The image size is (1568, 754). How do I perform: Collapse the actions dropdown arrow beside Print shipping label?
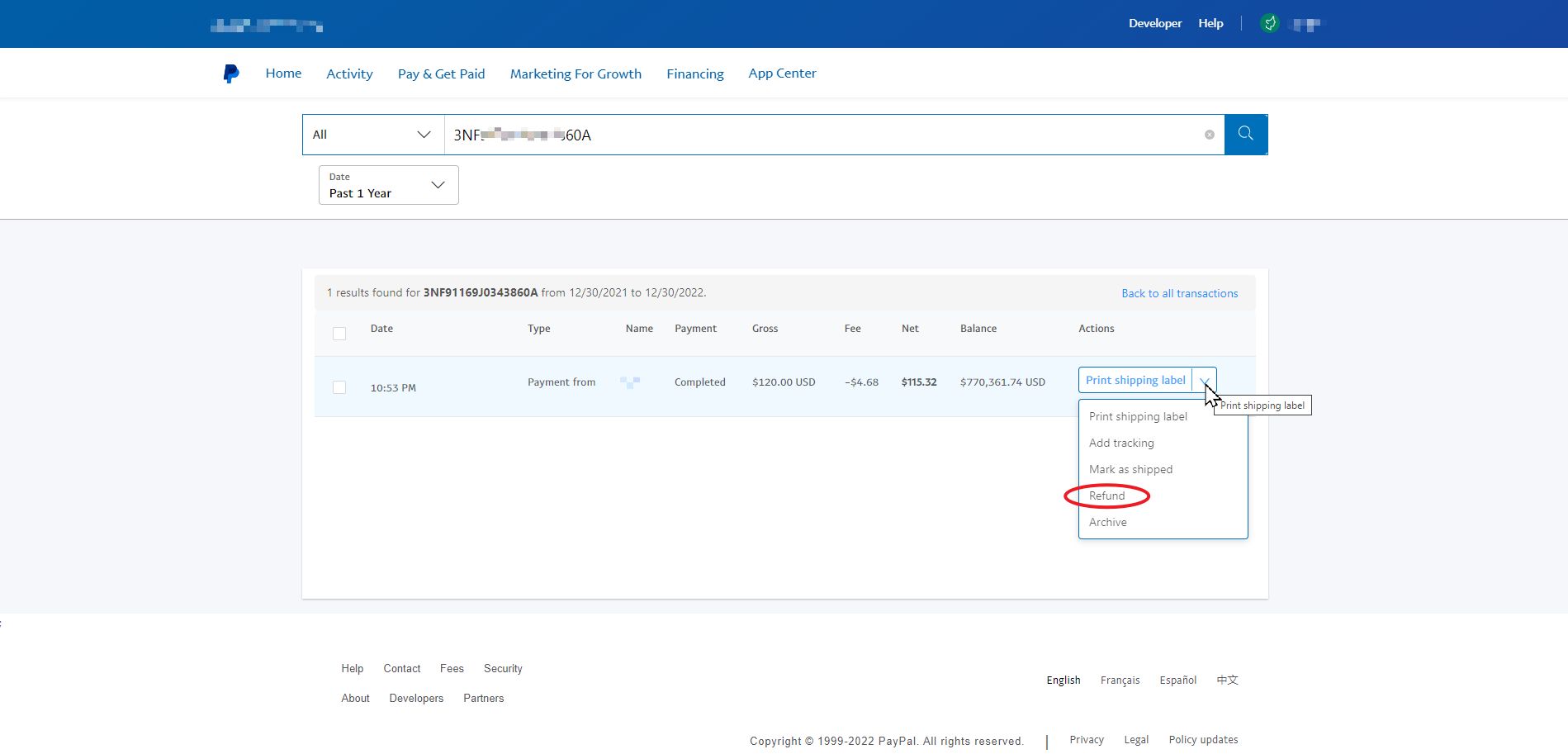(x=1205, y=381)
